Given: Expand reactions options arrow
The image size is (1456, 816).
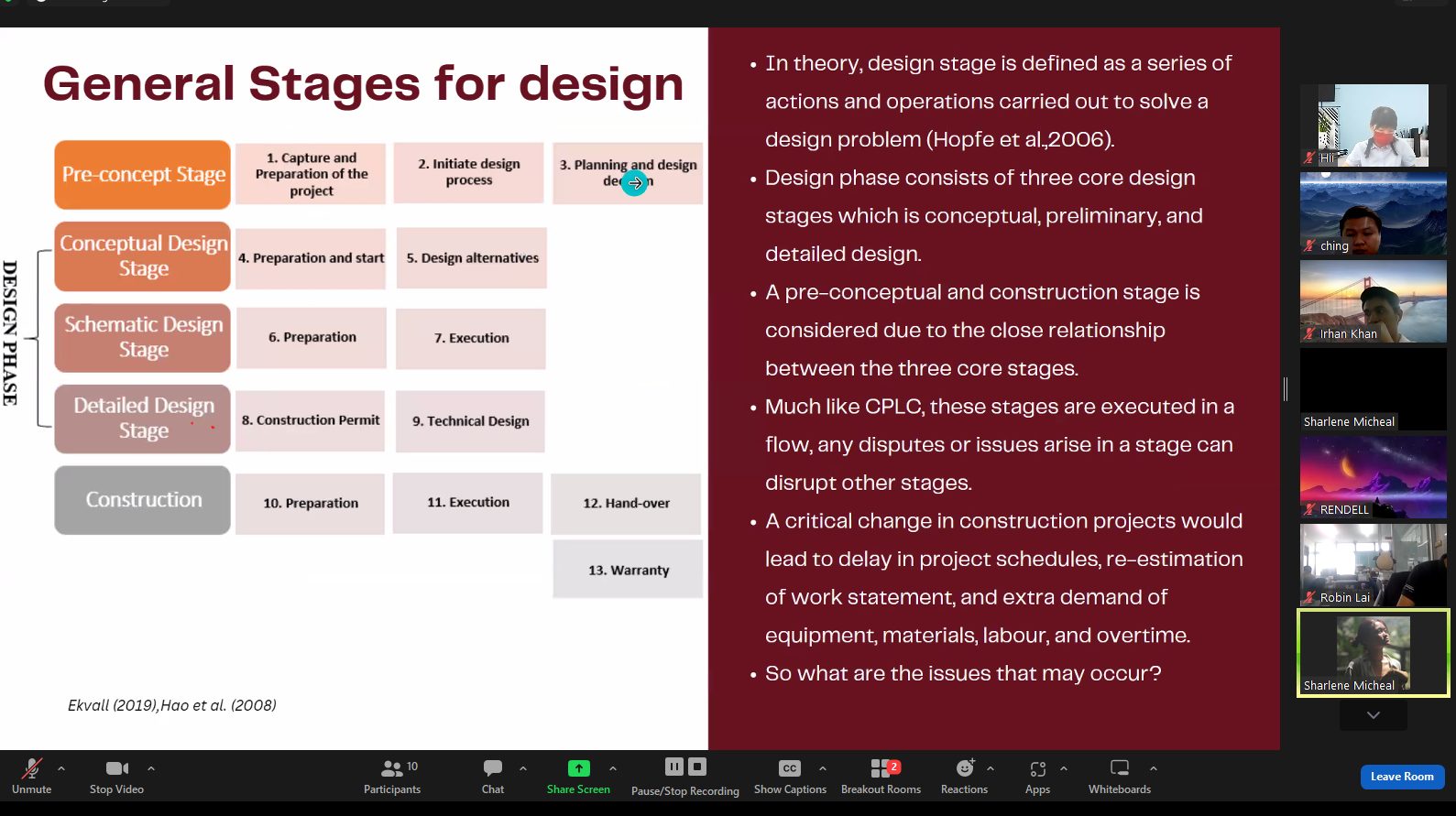Looking at the screenshot, I should [x=991, y=768].
